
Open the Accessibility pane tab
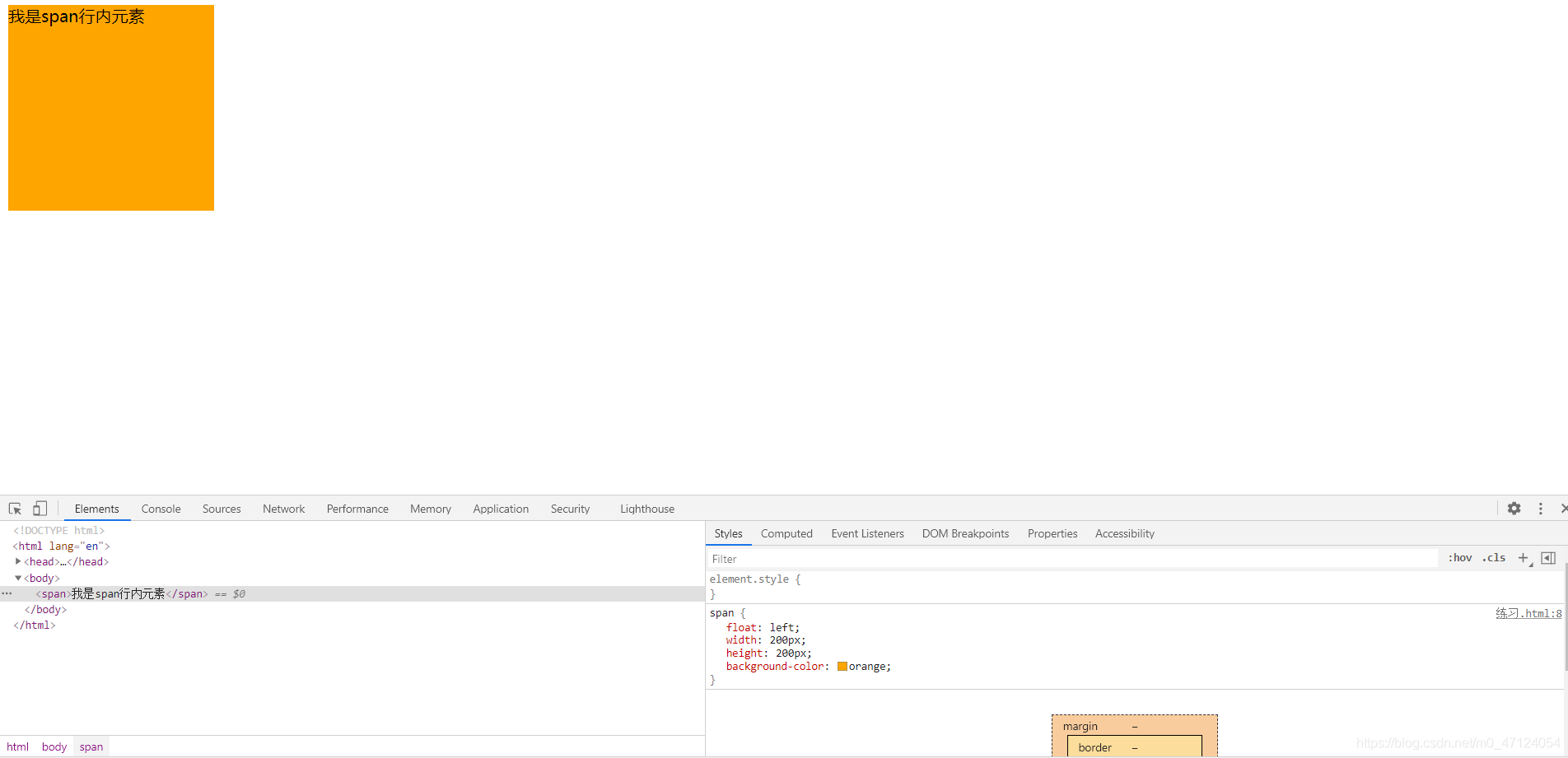(1124, 533)
